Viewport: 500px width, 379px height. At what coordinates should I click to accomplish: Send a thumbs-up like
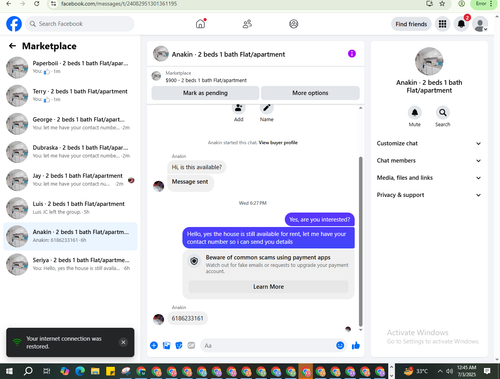356,345
